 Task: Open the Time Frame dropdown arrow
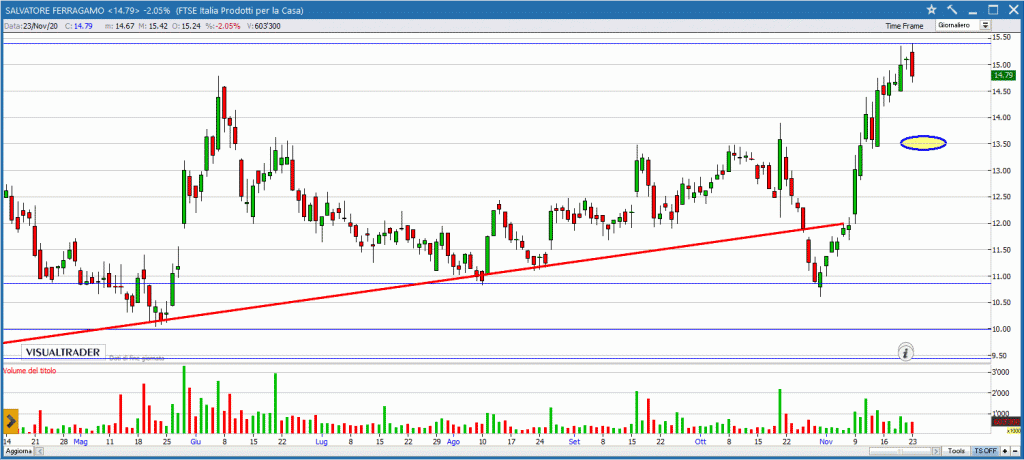985,25
